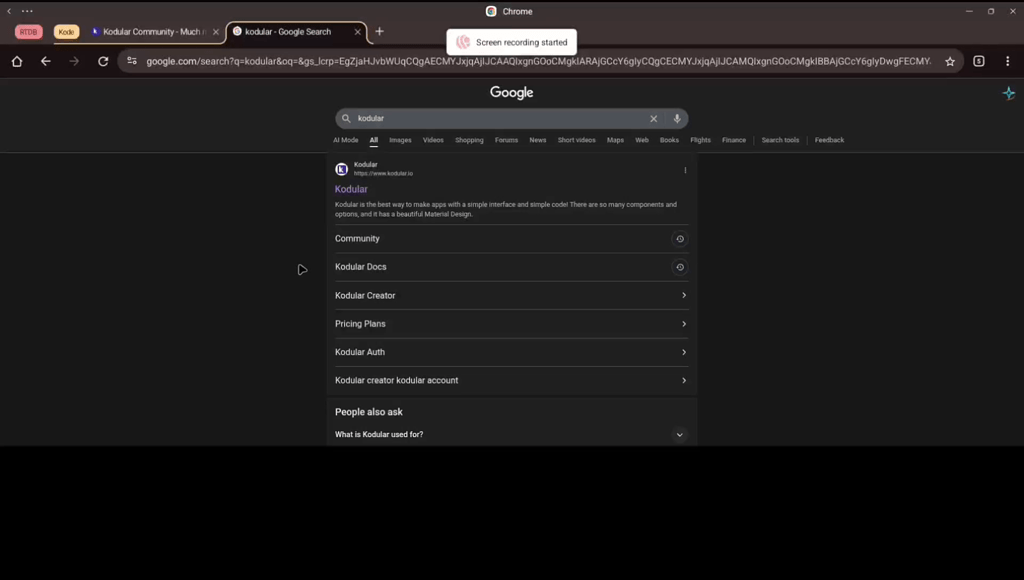
Task: Click chevron beside Kodular creator kodular account
Action: (684, 380)
